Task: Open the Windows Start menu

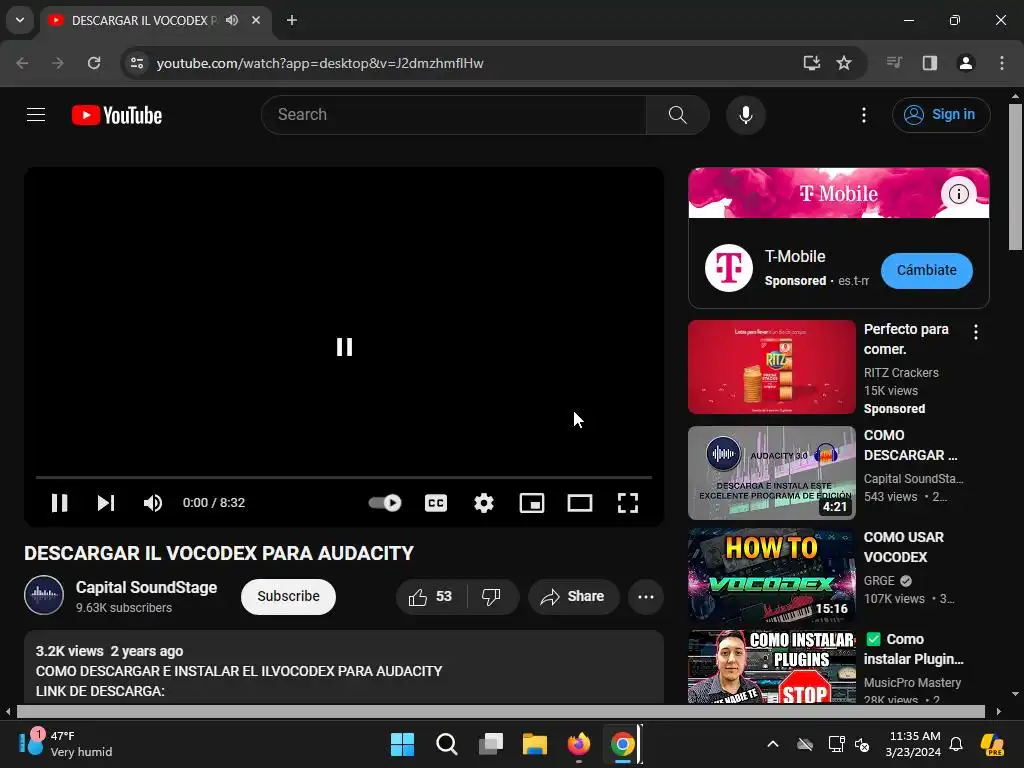Action: point(402,744)
